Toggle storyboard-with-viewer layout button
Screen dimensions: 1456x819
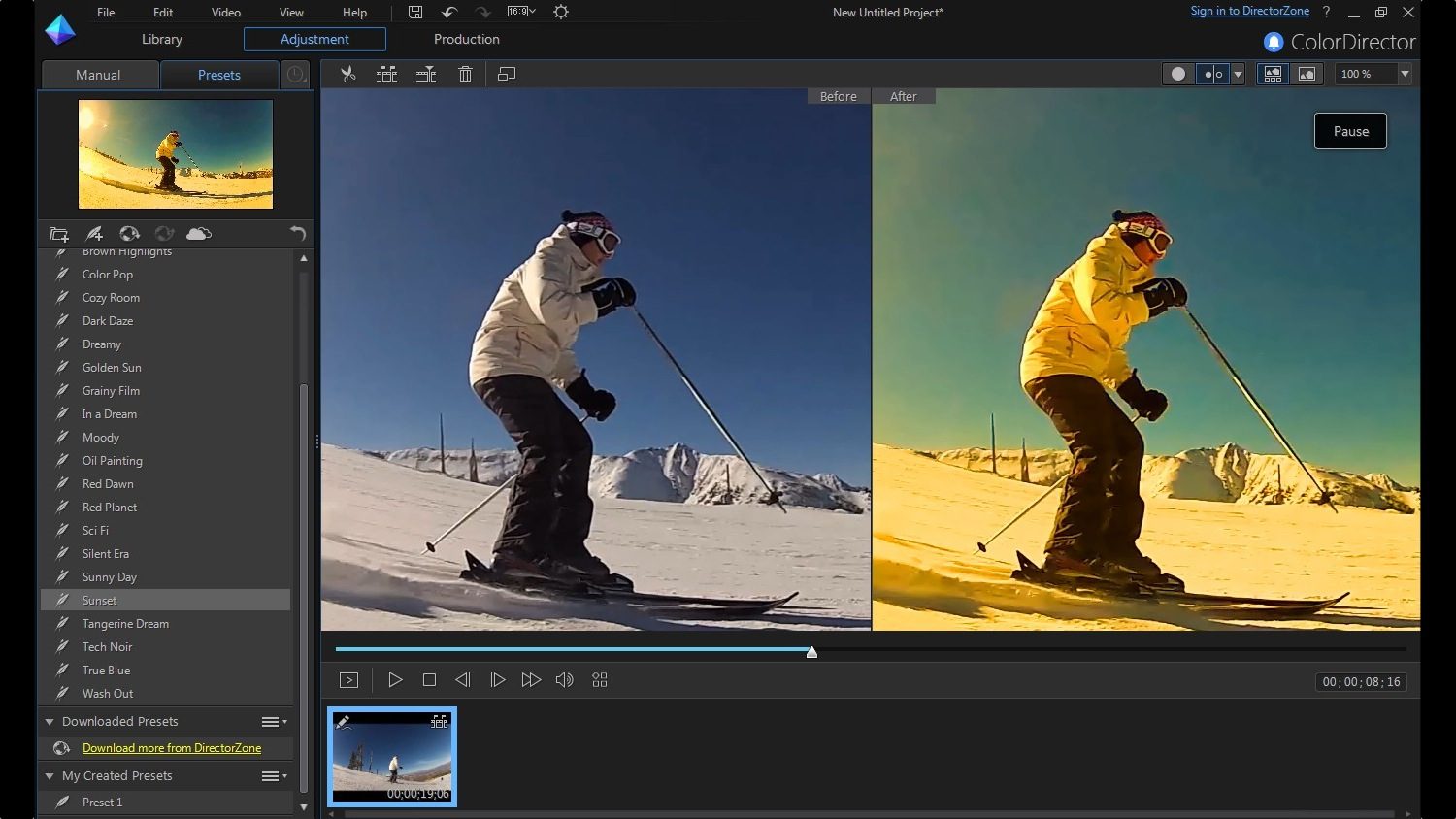[x=1273, y=74]
